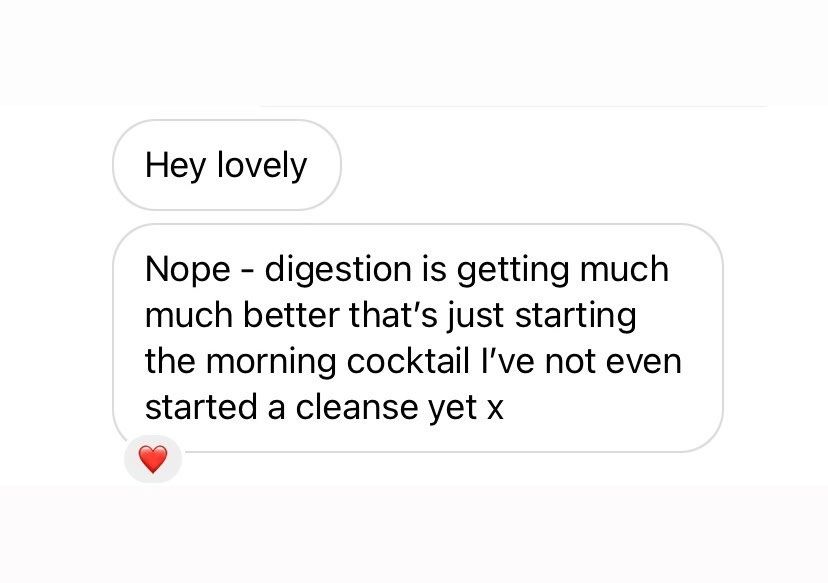The image size is (828, 583).
Task: Click the word 'that's' in the message
Action: click(x=393, y=315)
